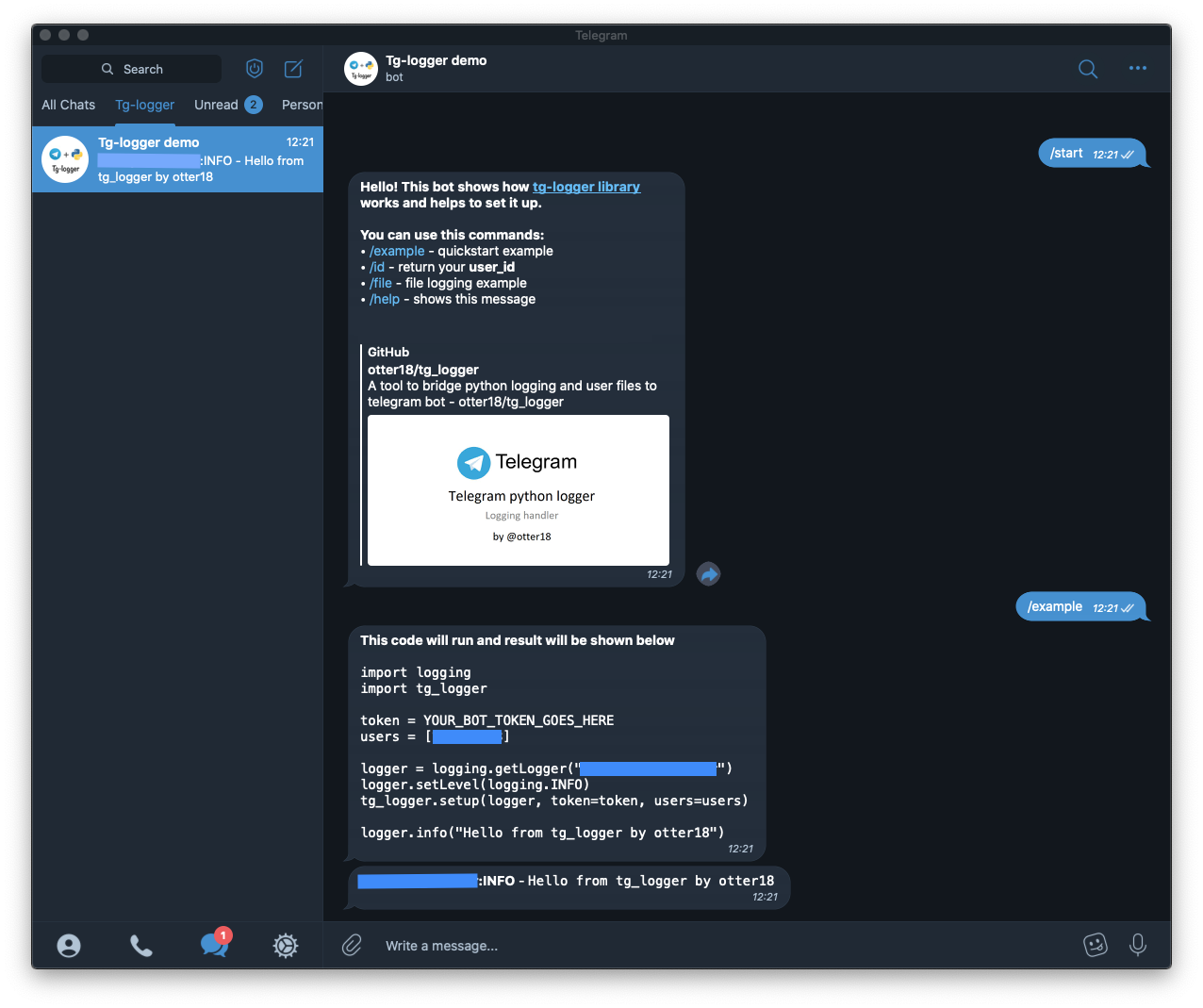Image resolution: width=1203 pixels, height=1008 pixels.
Task: Click the Tg-logger demo avatar in chat list
Action: pos(65,159)
